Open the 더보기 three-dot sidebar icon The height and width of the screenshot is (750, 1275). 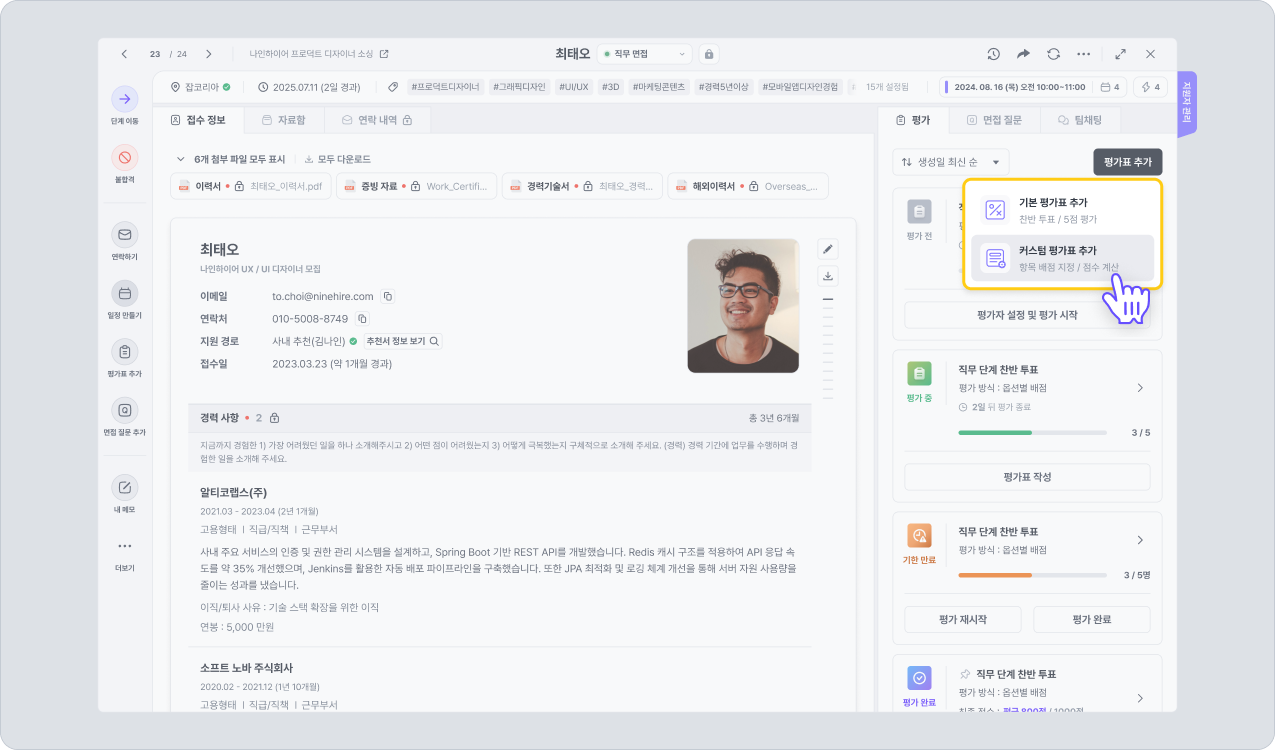click(125, 546)
